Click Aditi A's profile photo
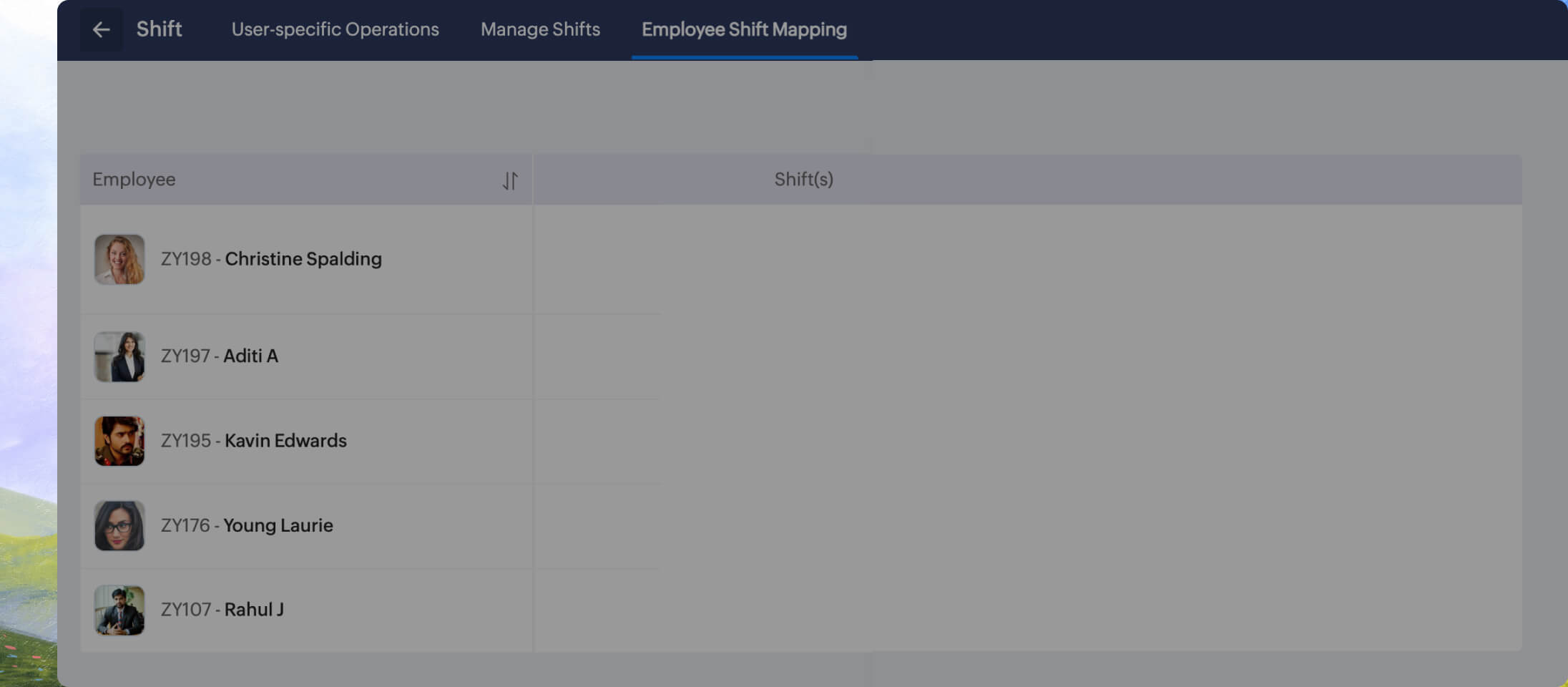Viewport: 1568px width, 687px height. pos(119,356)
